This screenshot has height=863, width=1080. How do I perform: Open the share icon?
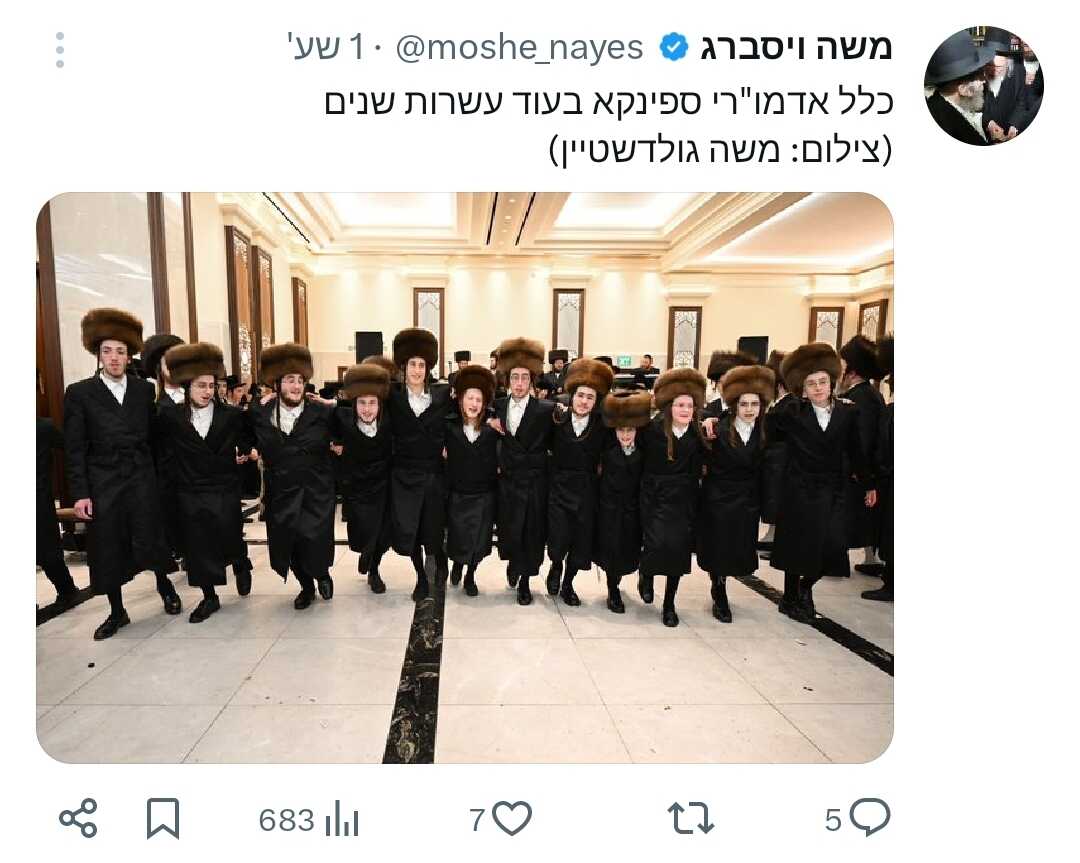coord(78,818)
